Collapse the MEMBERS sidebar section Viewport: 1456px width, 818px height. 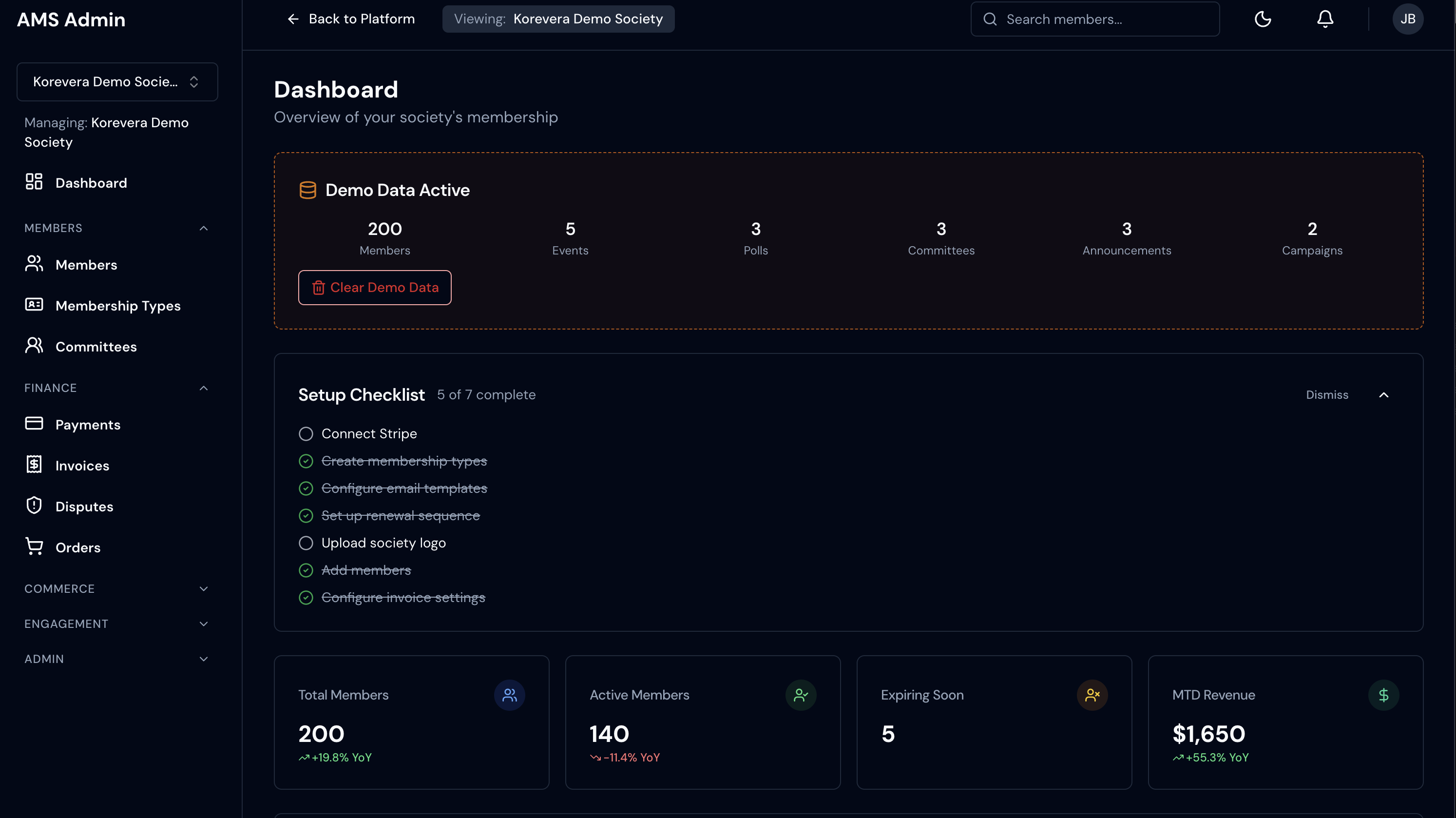pyautogui.click(x=204, y=228)
